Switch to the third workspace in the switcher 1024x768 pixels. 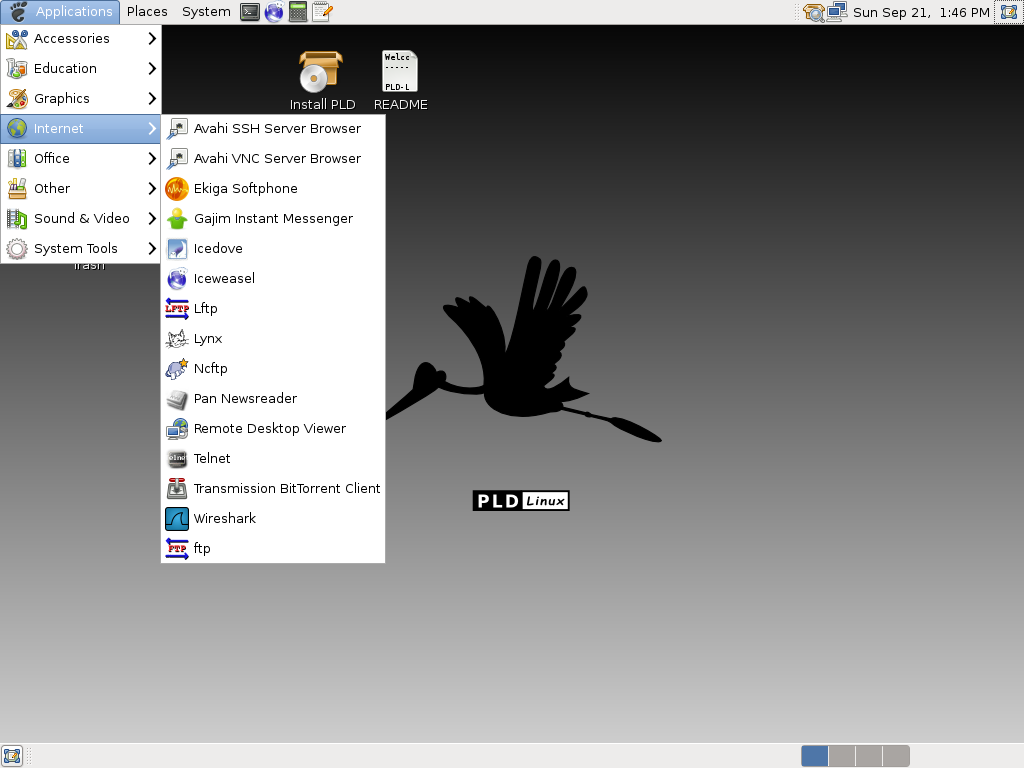tap(869, 756)
